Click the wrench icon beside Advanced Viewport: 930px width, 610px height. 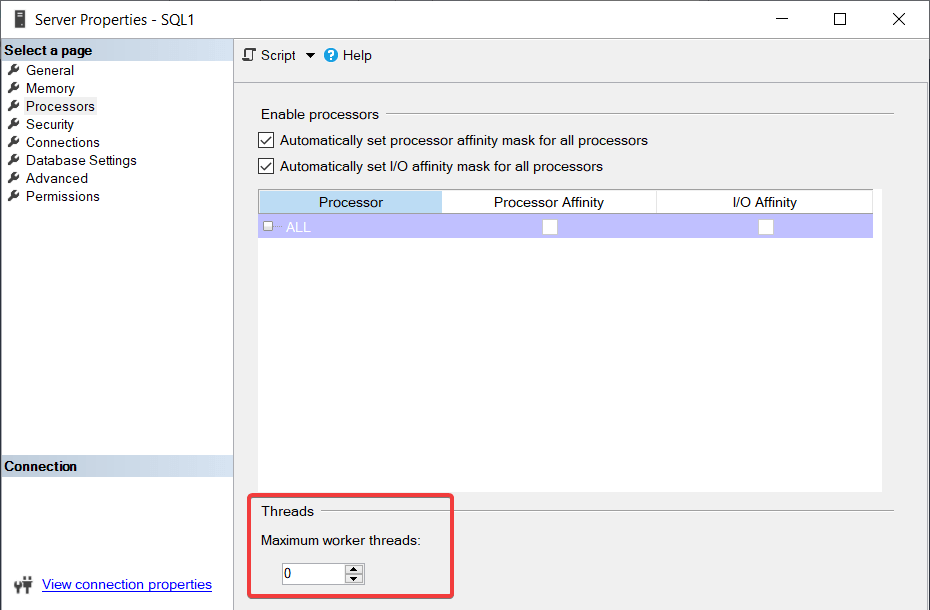pos(14,178)
